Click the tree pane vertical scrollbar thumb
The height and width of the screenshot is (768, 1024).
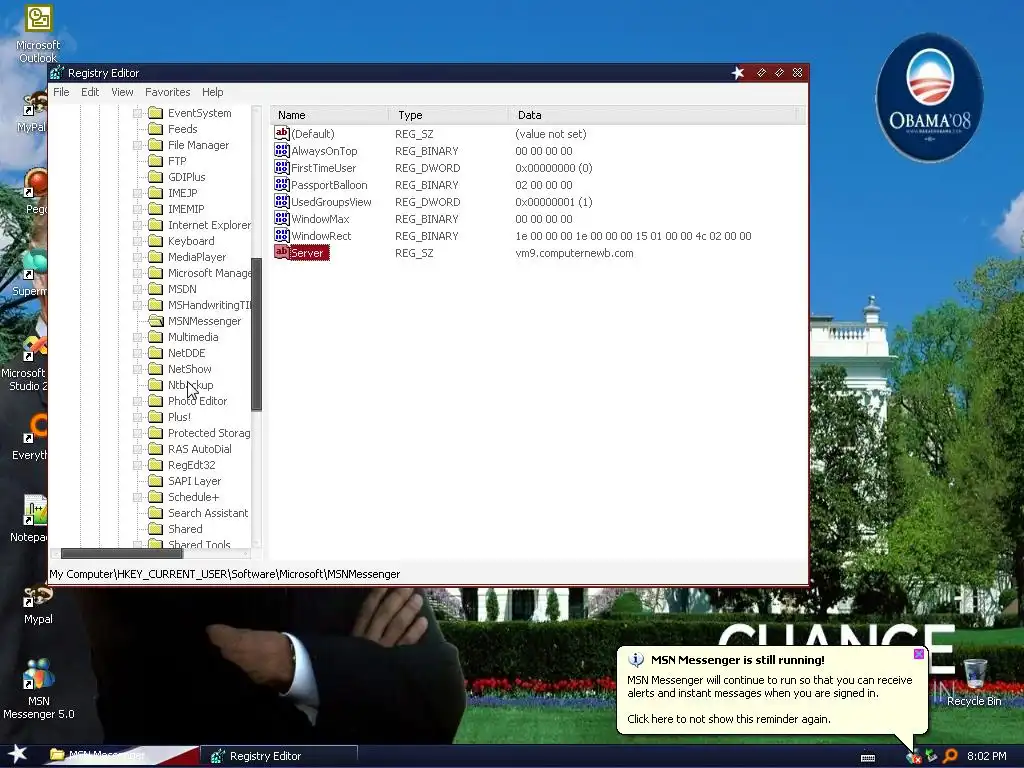click(x=257, y=334)
